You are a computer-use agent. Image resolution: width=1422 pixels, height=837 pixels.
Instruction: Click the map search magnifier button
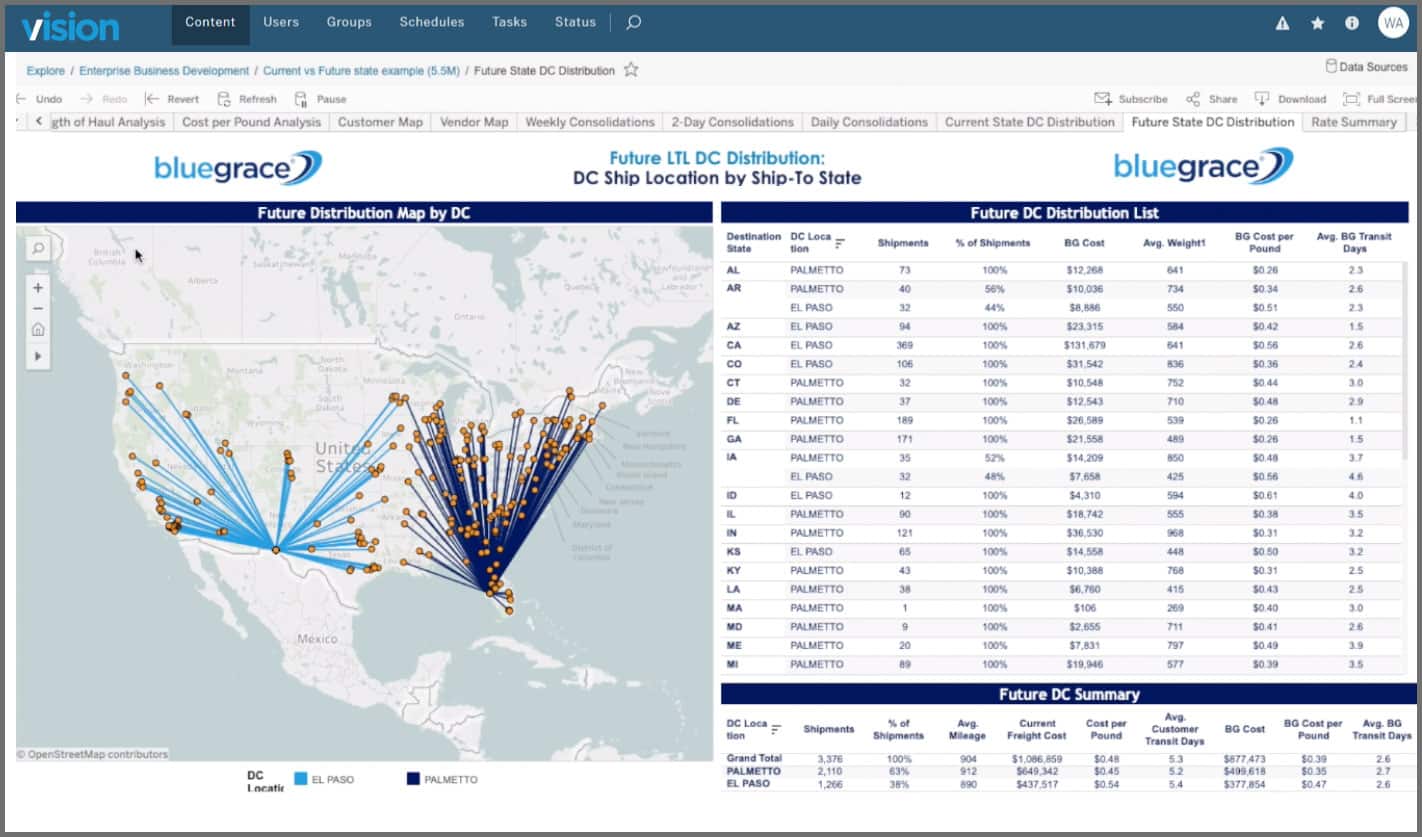38,248
